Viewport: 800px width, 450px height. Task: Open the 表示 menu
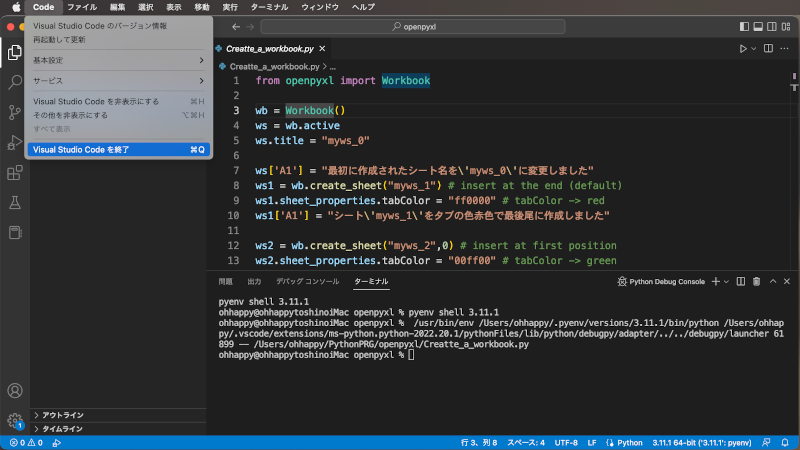coord(174,7)
